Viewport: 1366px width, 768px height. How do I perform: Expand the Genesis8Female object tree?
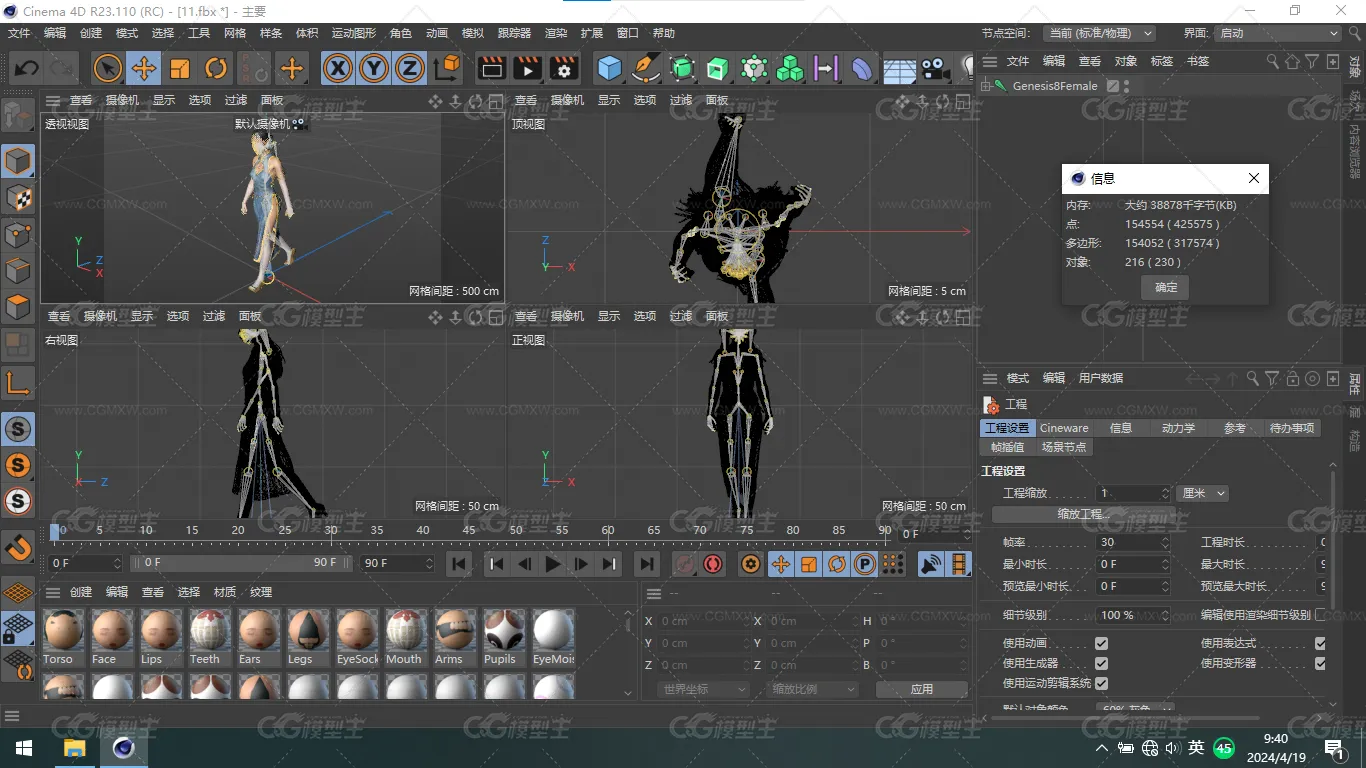986,86
